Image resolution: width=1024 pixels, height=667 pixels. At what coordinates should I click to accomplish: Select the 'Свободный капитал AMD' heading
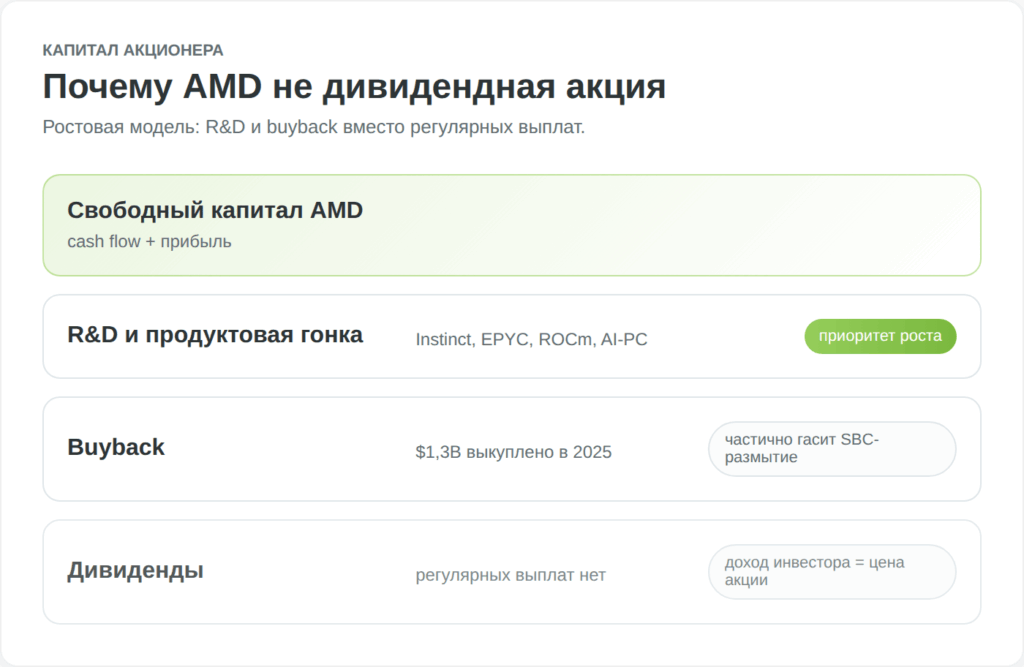tap(215, 210)
